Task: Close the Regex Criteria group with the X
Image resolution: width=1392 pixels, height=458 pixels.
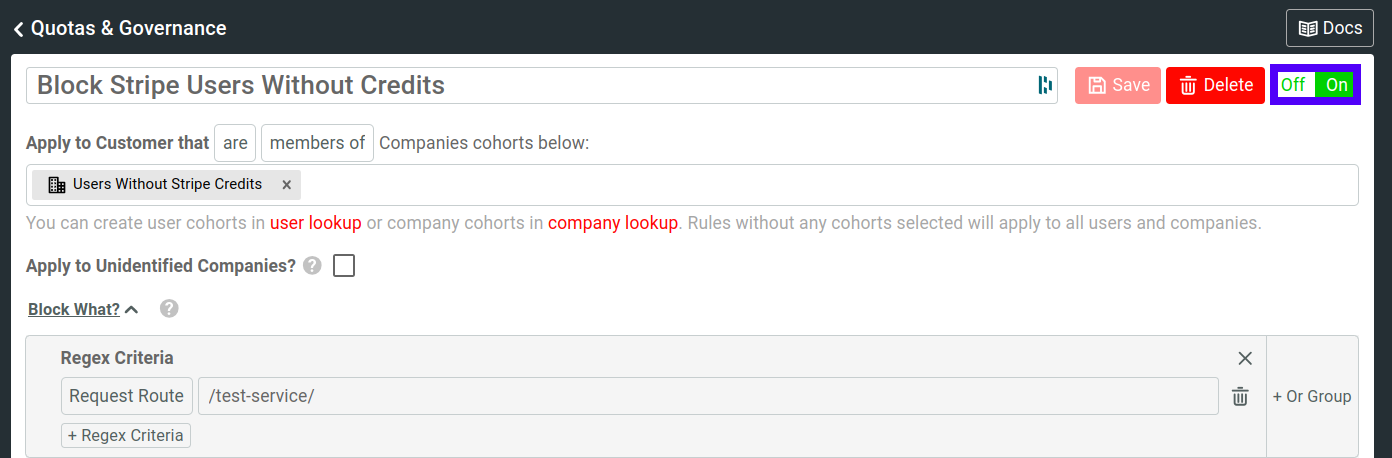Action: coord(1245,358)
